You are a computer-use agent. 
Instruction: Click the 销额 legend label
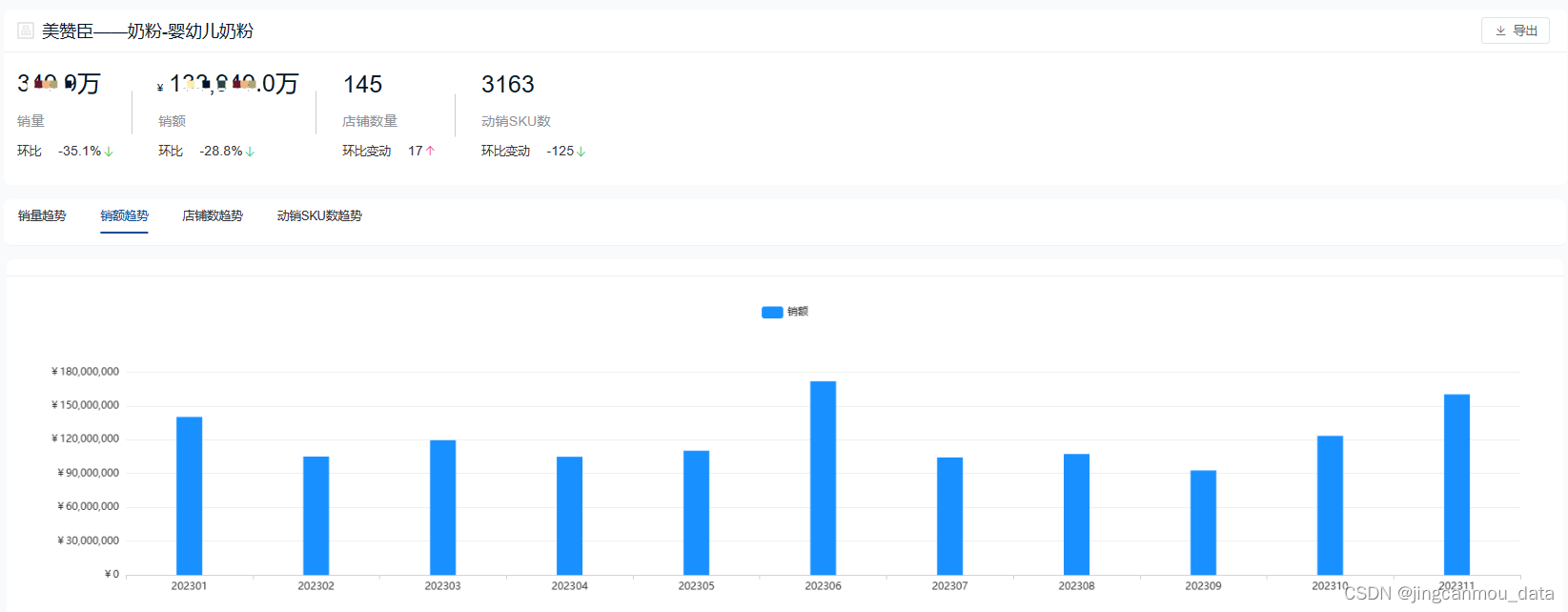pyautogui.click(x=798, y=312)
